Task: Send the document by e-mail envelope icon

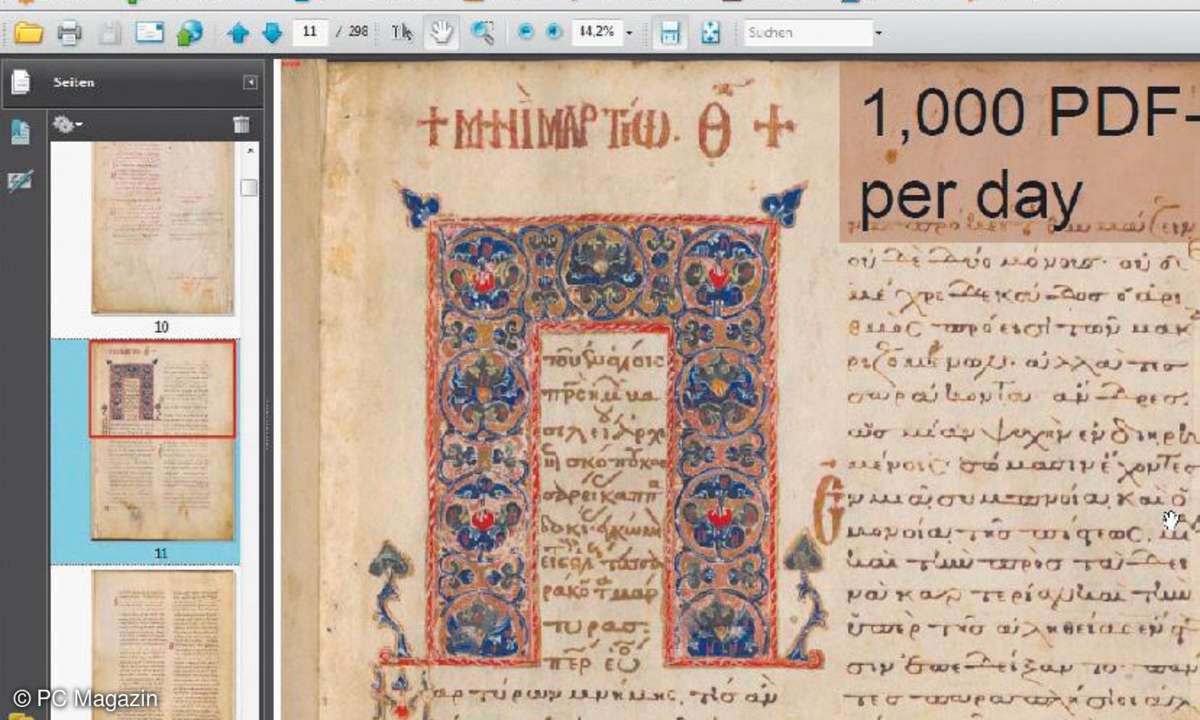Action: coord(150,33)
